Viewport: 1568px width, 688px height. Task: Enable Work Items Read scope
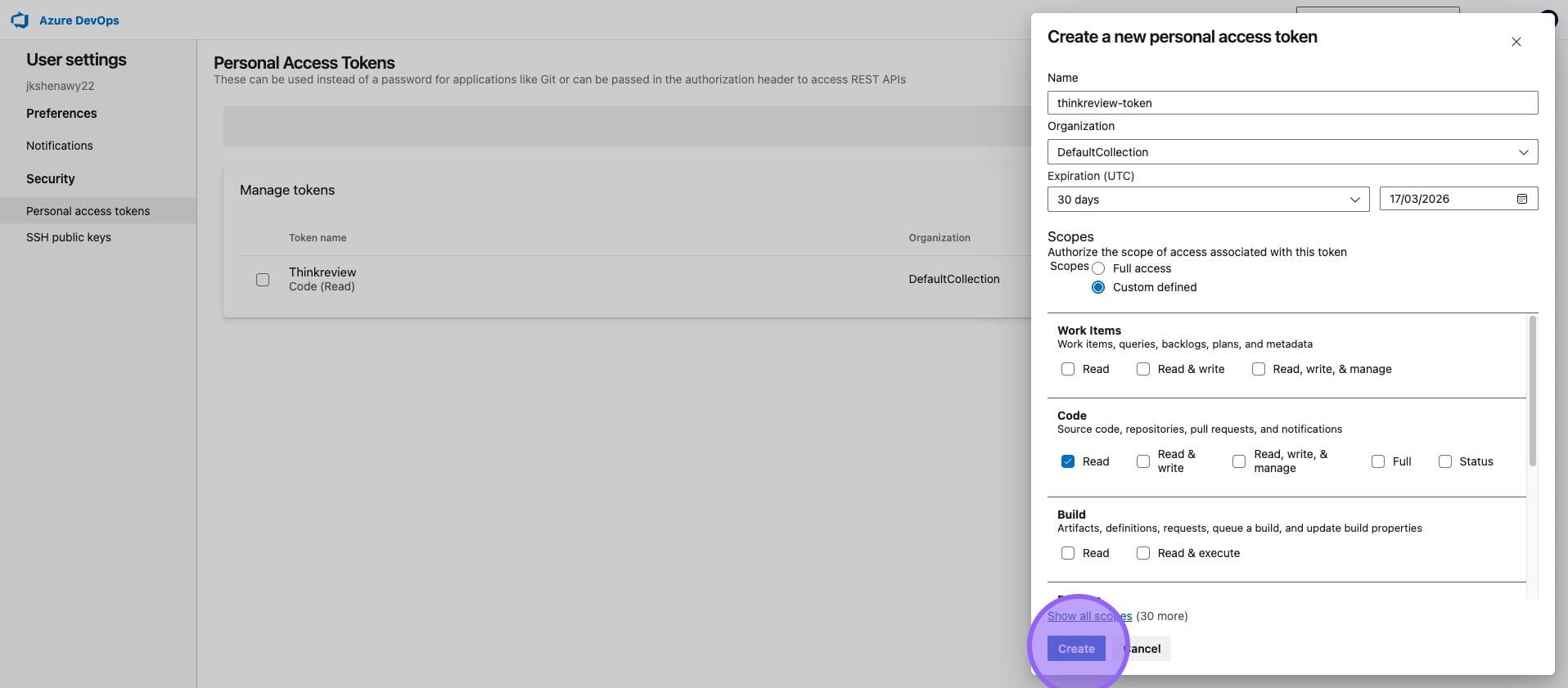click(x=1068, y=369)
